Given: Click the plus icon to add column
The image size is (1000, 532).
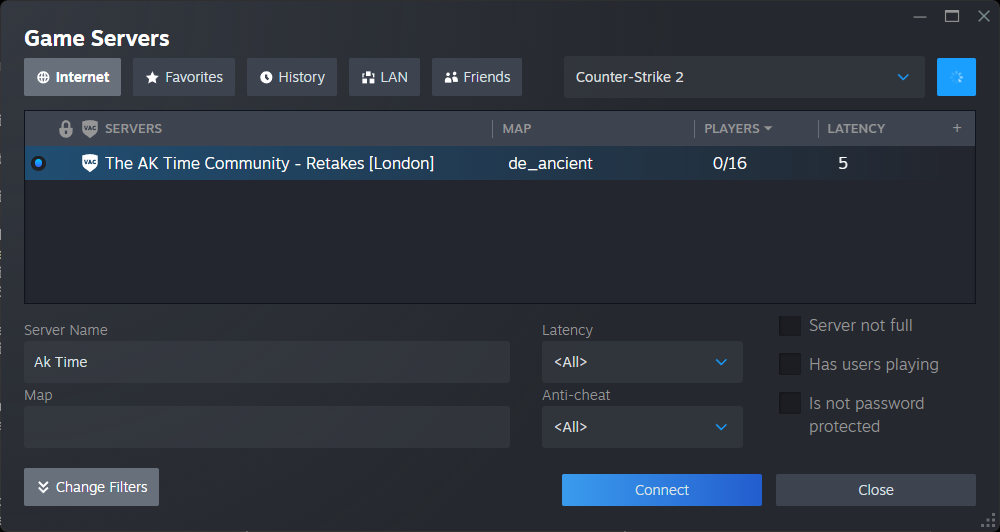Looking at the screenshot, I should point(956,128).
